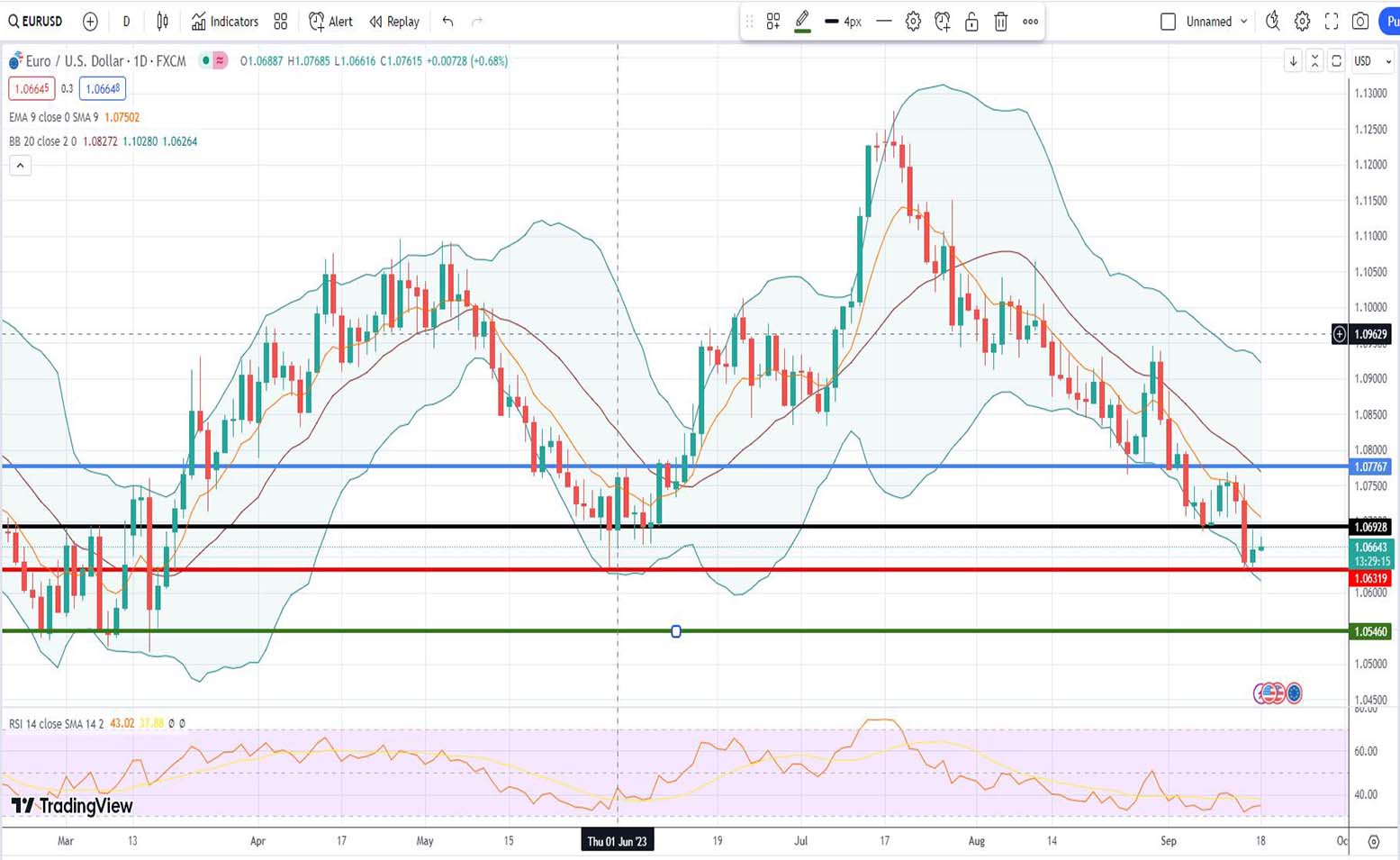Collapse the indicator legend with chevron
This screenshot has width=1400, height=860.
pyautogui.click(x=20, y=166)
